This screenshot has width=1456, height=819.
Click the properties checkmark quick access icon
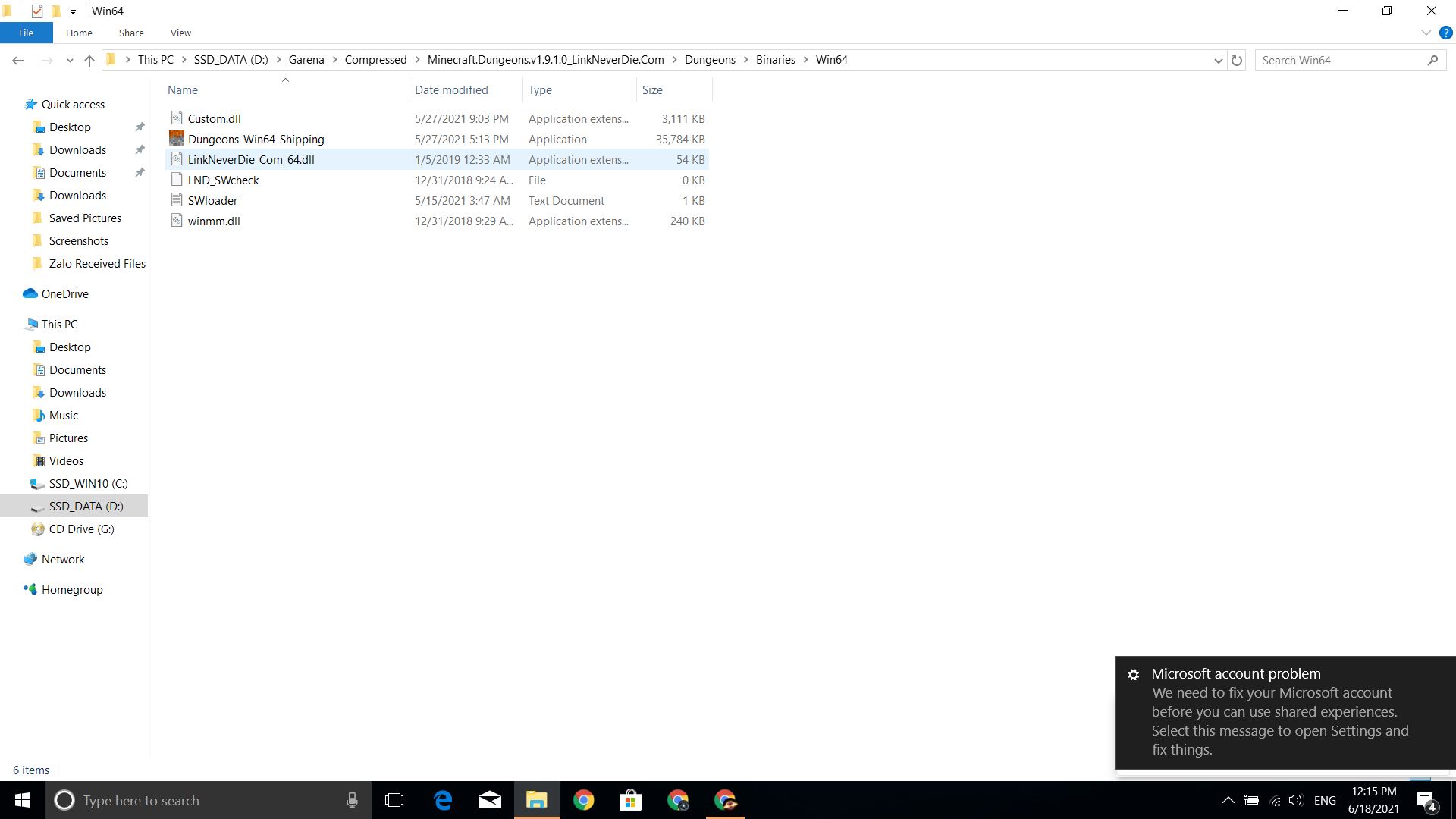tap(36, 11)
